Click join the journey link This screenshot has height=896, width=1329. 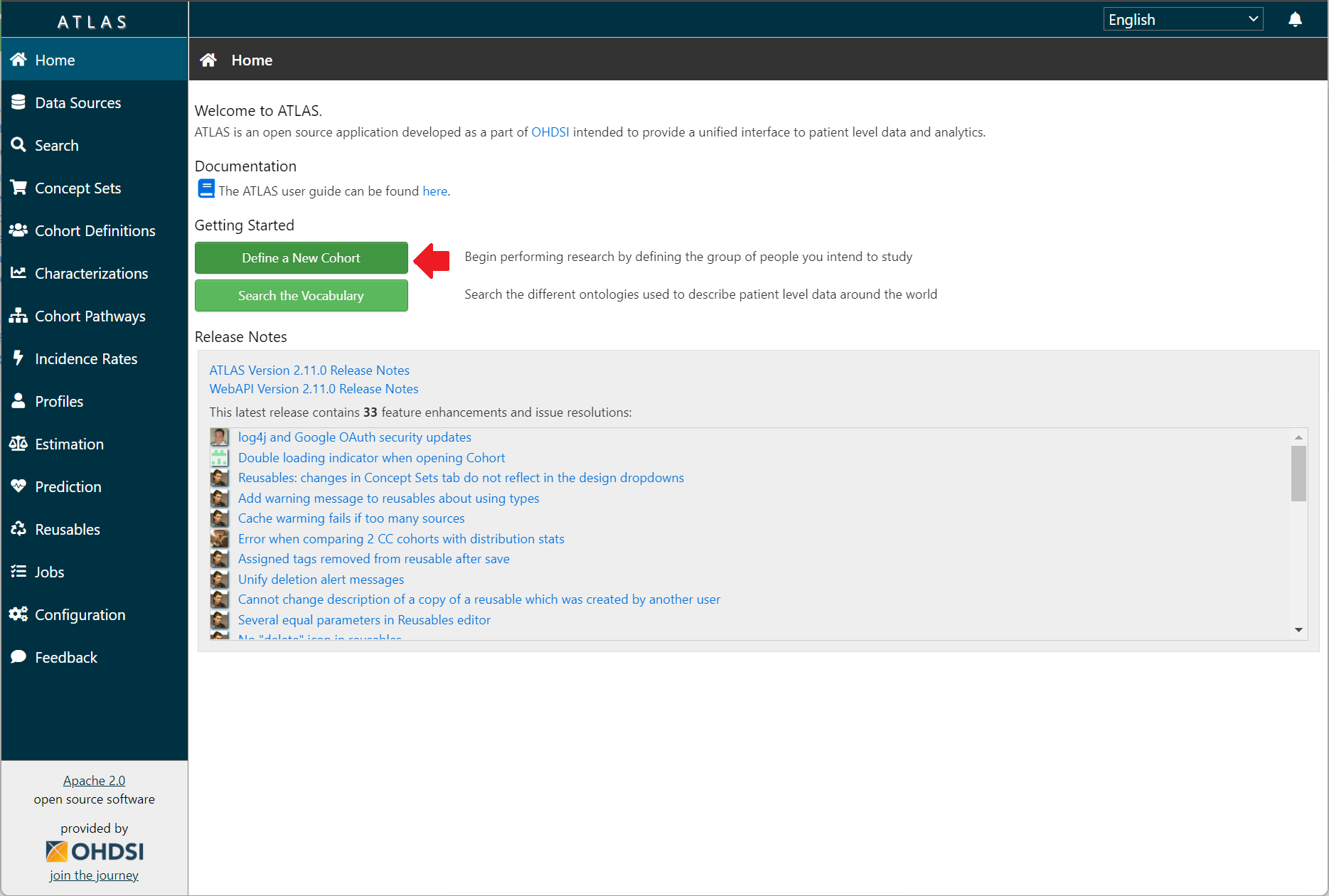tap(94, 875)
